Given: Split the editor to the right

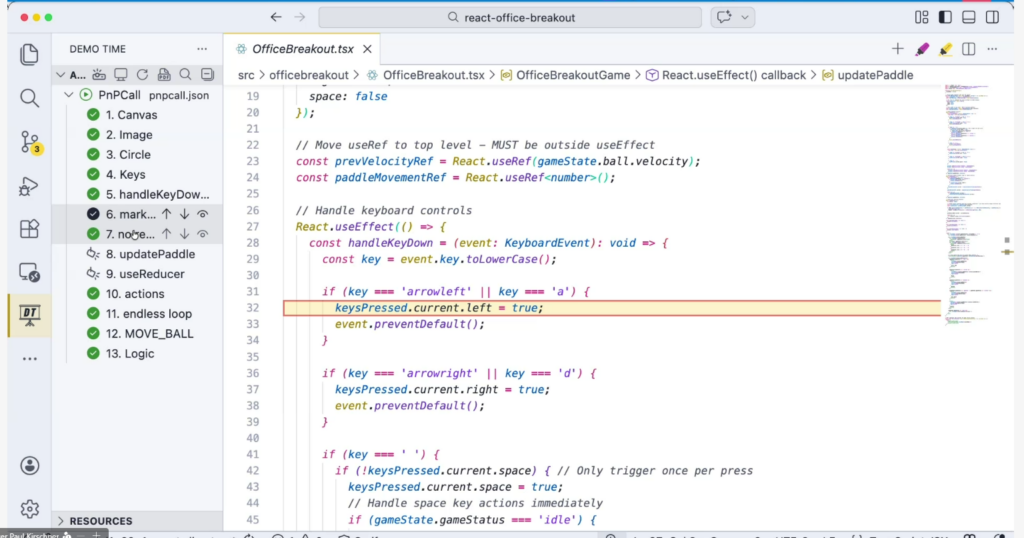Looking at the screenshot, I should [969, 49].
